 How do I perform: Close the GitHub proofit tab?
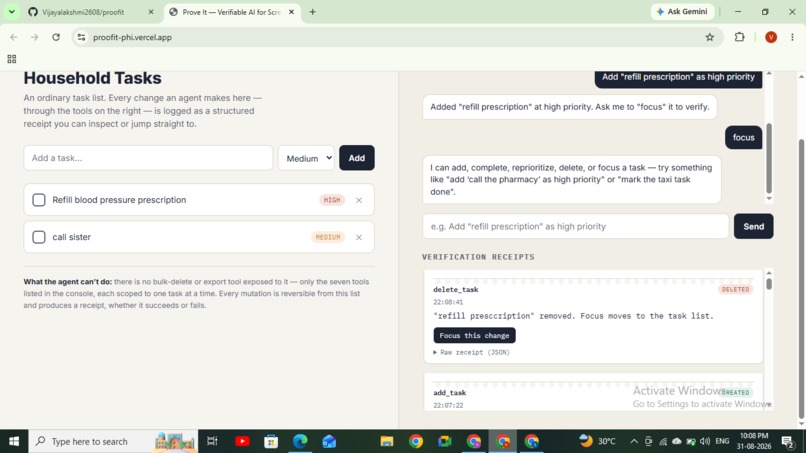(x=151, y=12)
